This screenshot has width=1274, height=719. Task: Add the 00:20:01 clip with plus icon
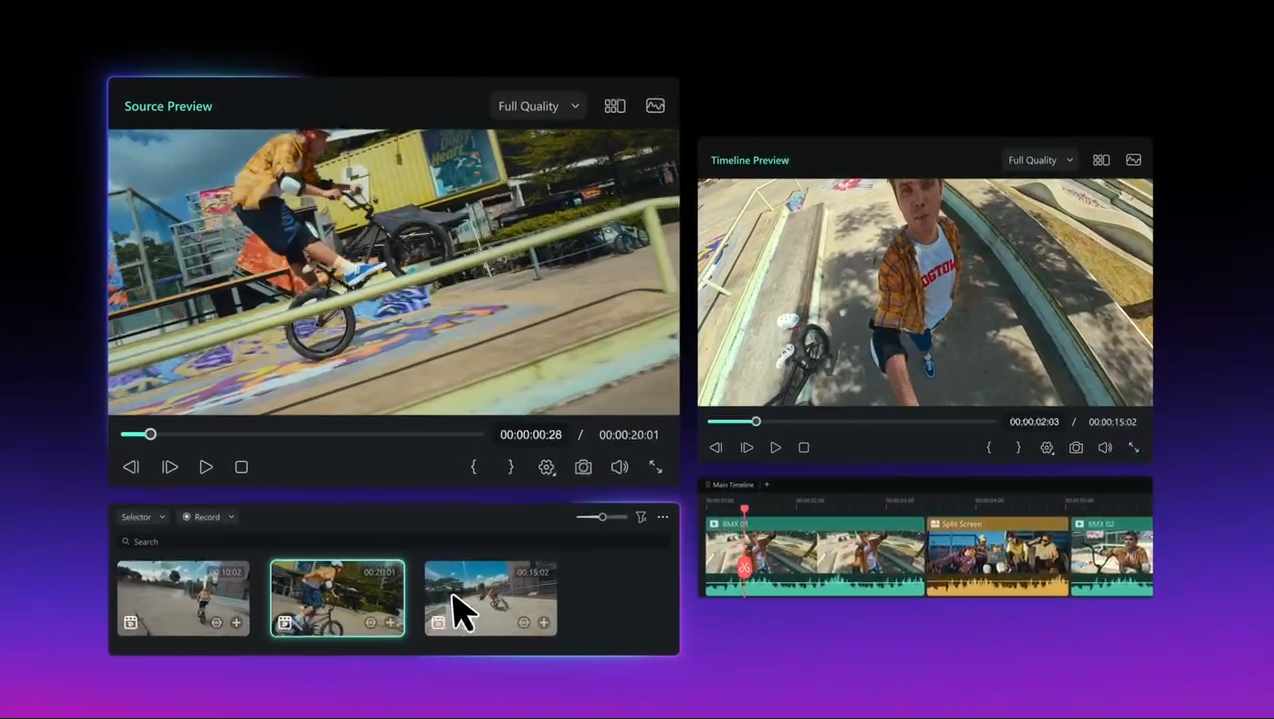(x=391, y=623)
